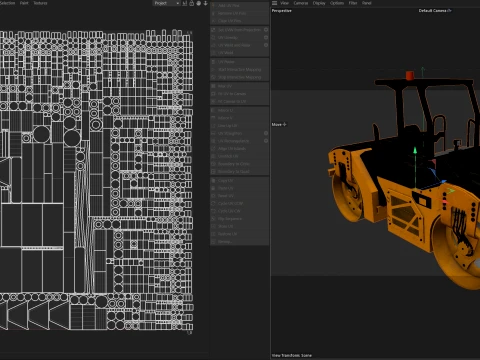Click Cycle UV CCW

point(239,203)
